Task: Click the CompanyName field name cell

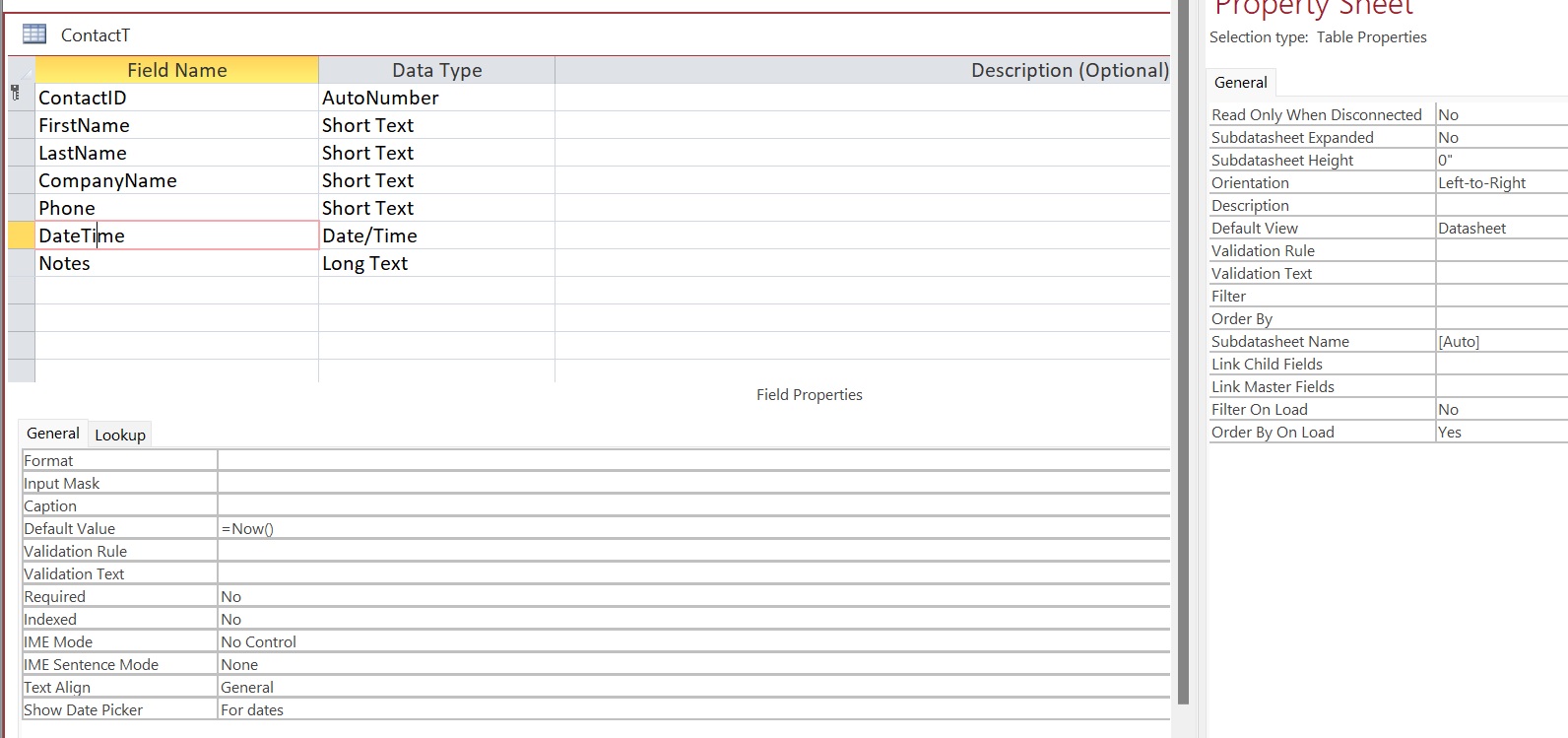Action: tap(176, 180)
